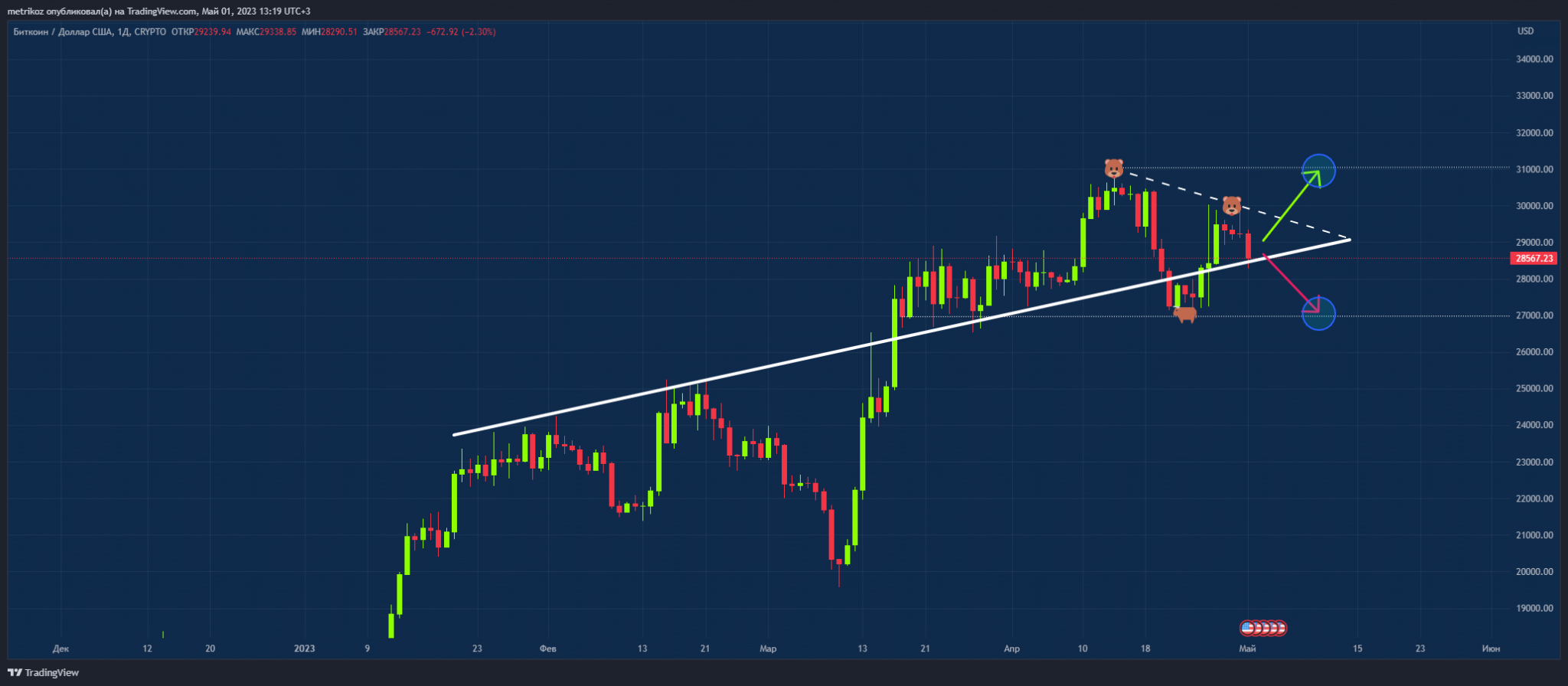
Task: Click the 18 date label after Апр
Action: pyautogui.click(x=1145, y=648)
